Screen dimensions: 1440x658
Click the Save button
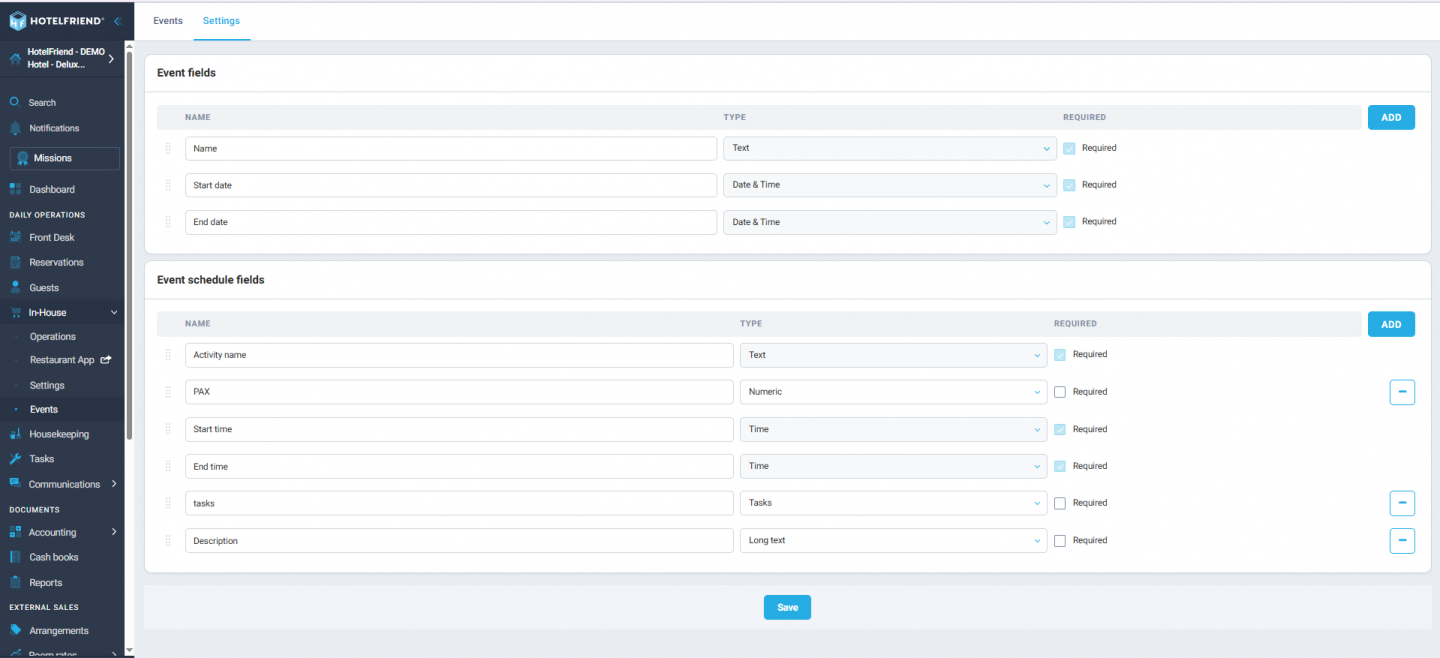pos(787,607)
